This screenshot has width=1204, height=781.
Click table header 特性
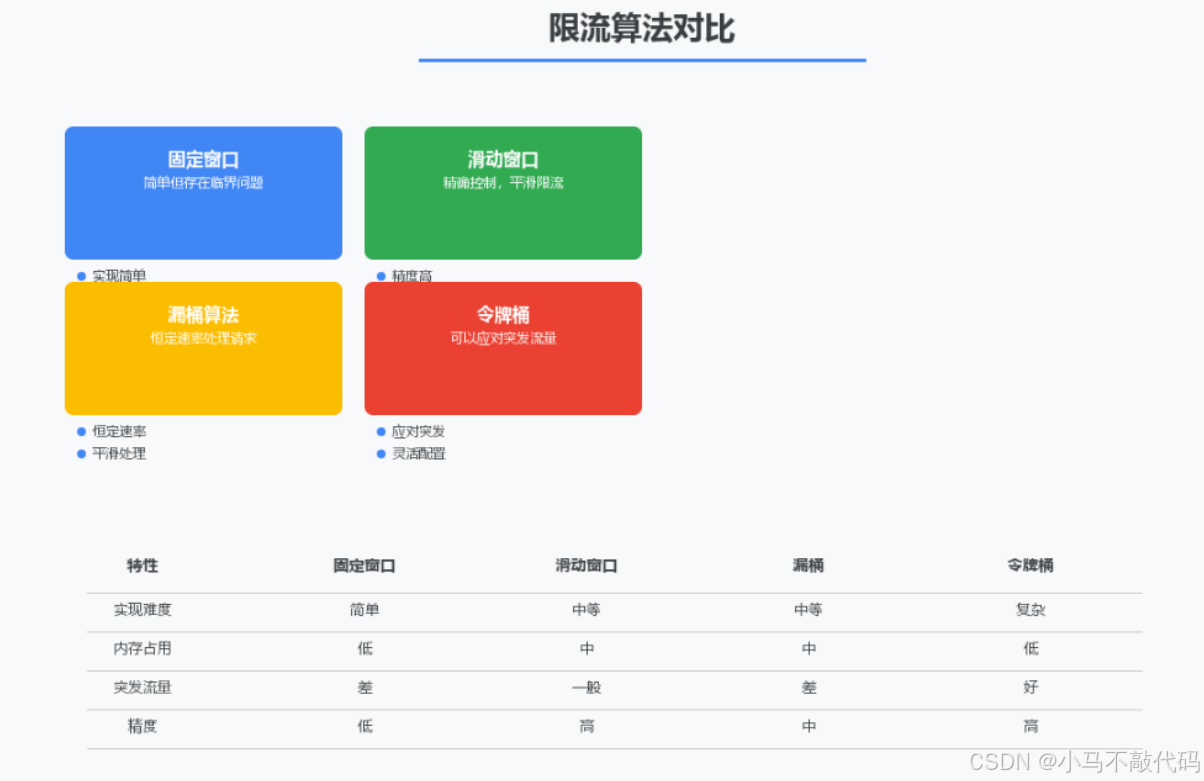pos(142,565)
